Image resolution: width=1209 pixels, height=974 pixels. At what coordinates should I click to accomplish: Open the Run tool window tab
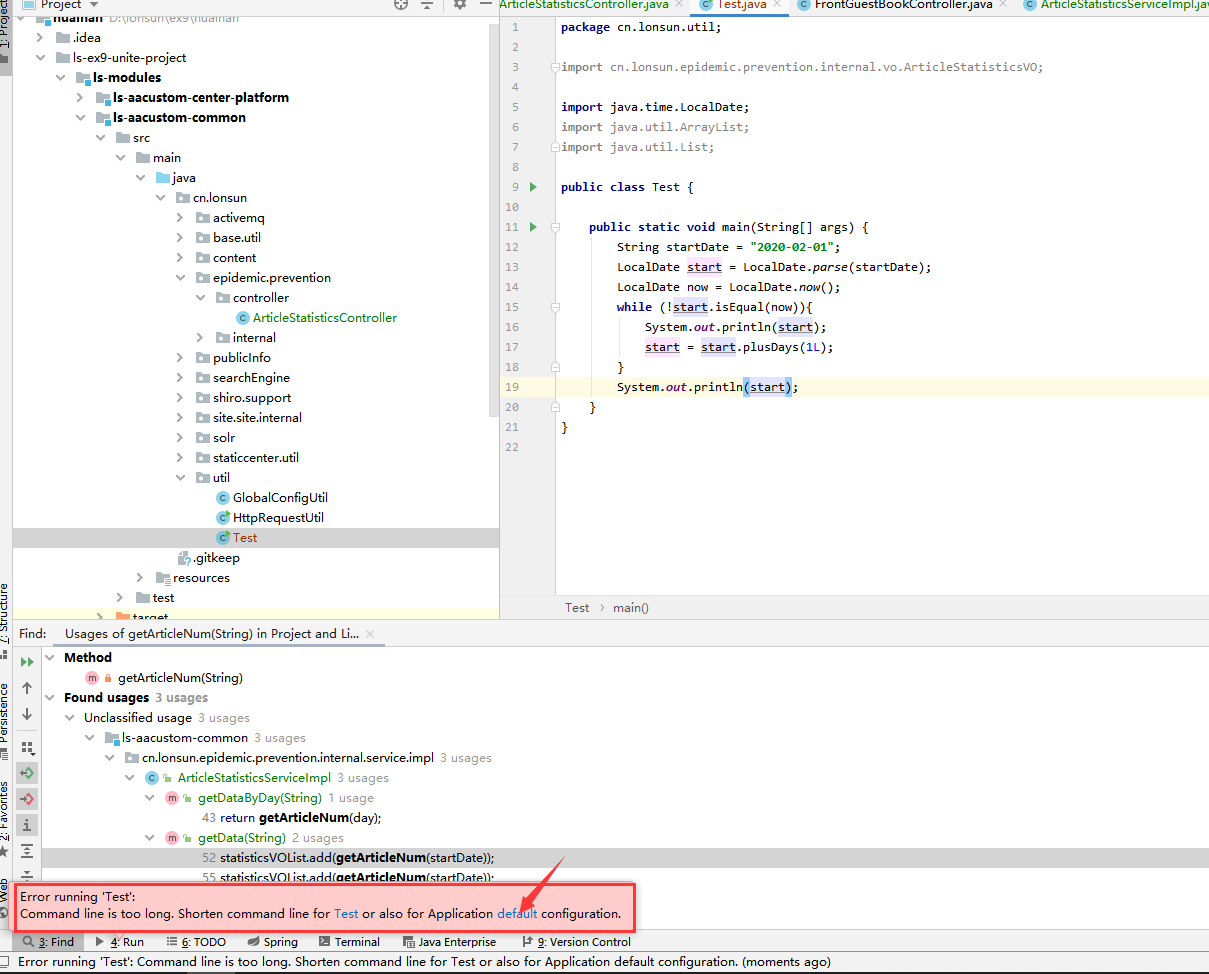[x=119, y=941]
